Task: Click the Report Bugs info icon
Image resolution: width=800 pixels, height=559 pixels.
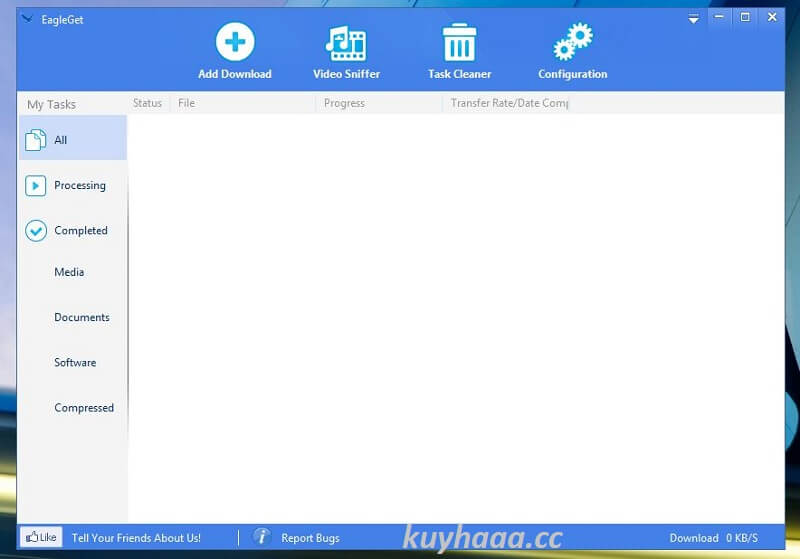Action: tap(262, 537)
